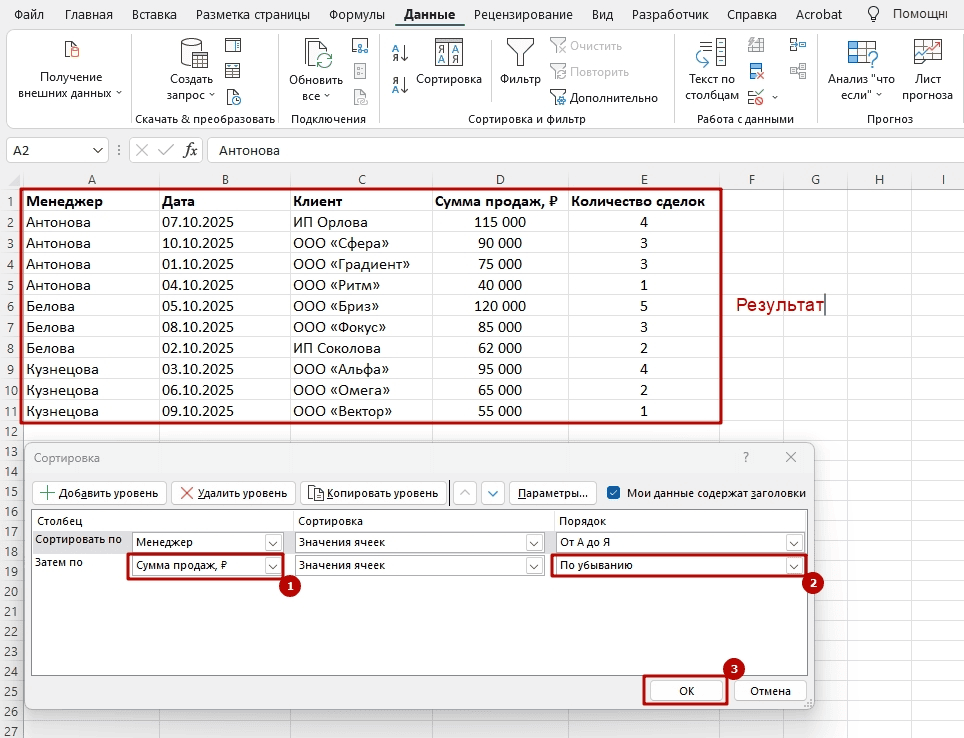
Task: Move sort level down with arrow
Action: tap(492, 493)
